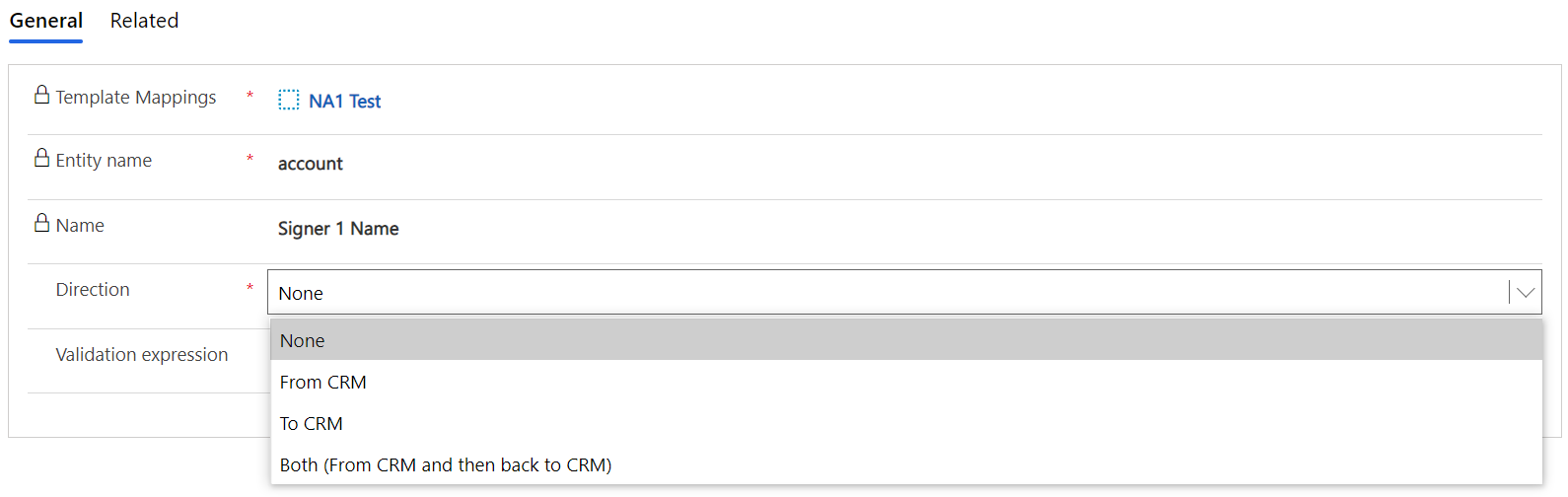Select the General tab

[46, 21]
